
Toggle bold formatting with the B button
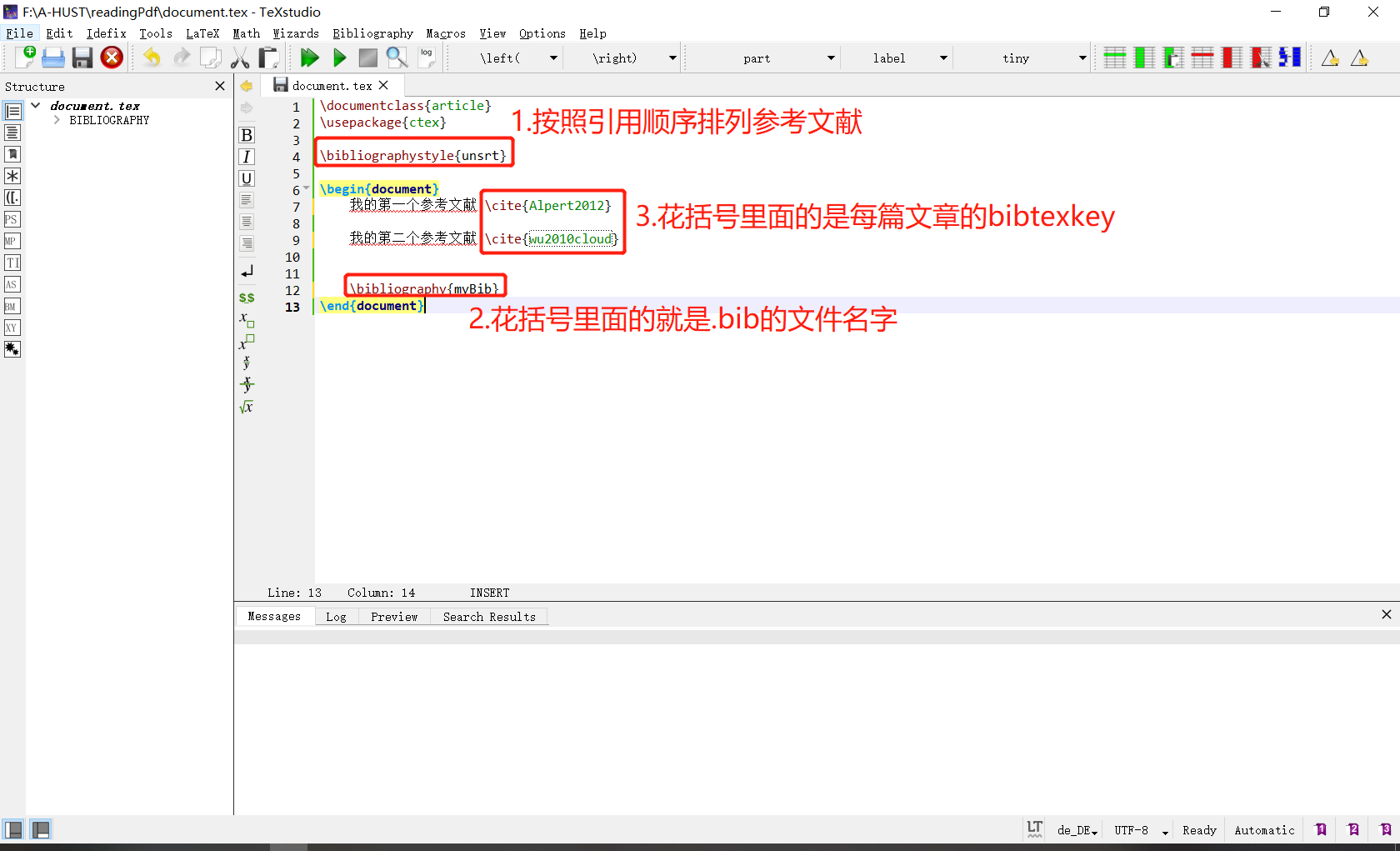246,134
